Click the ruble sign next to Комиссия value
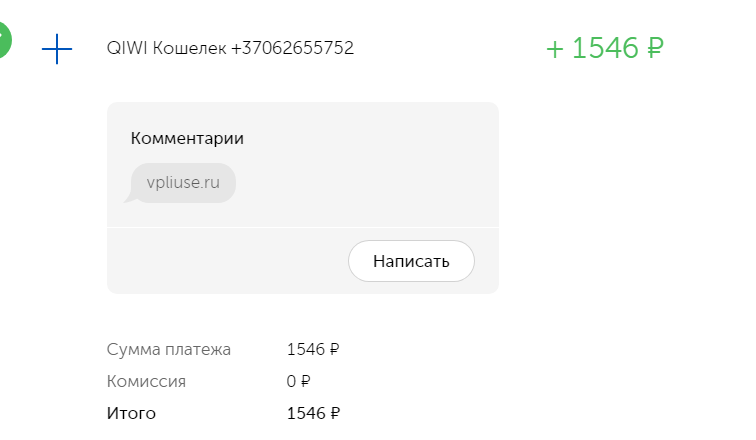Screen dimensions: 756x440 click(305, 382)
